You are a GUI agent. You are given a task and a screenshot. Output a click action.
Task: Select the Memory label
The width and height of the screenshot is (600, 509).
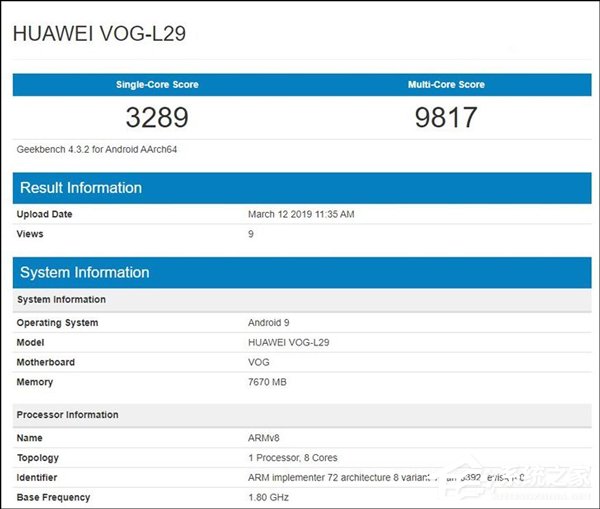pos(35,382)
